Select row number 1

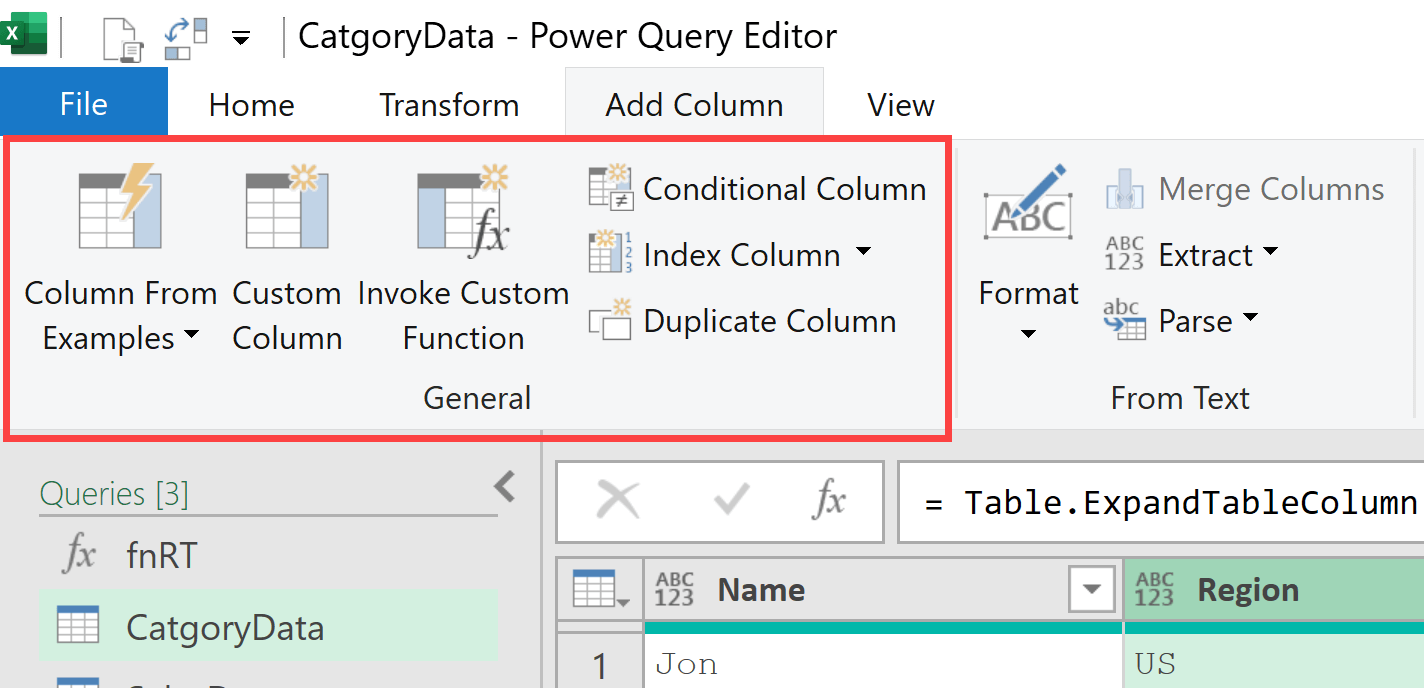(x=600, y=664)
